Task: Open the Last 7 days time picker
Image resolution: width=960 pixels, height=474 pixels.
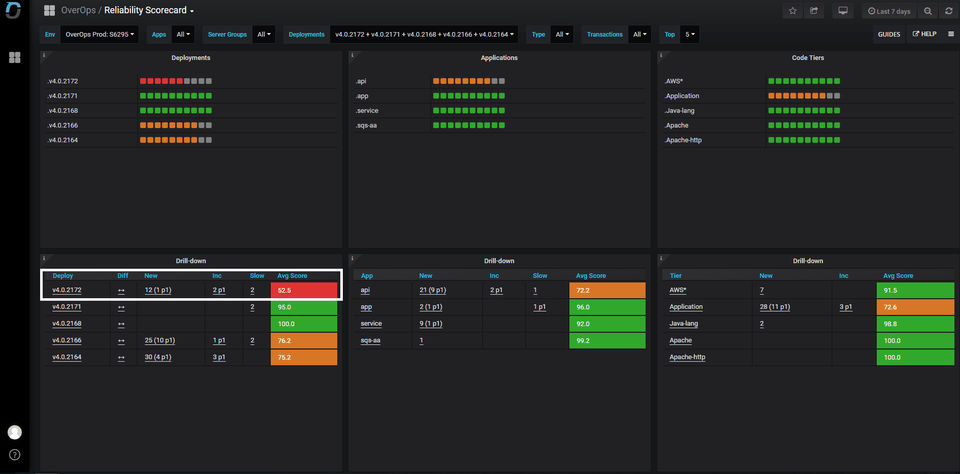Action: (x=888, y=11)
